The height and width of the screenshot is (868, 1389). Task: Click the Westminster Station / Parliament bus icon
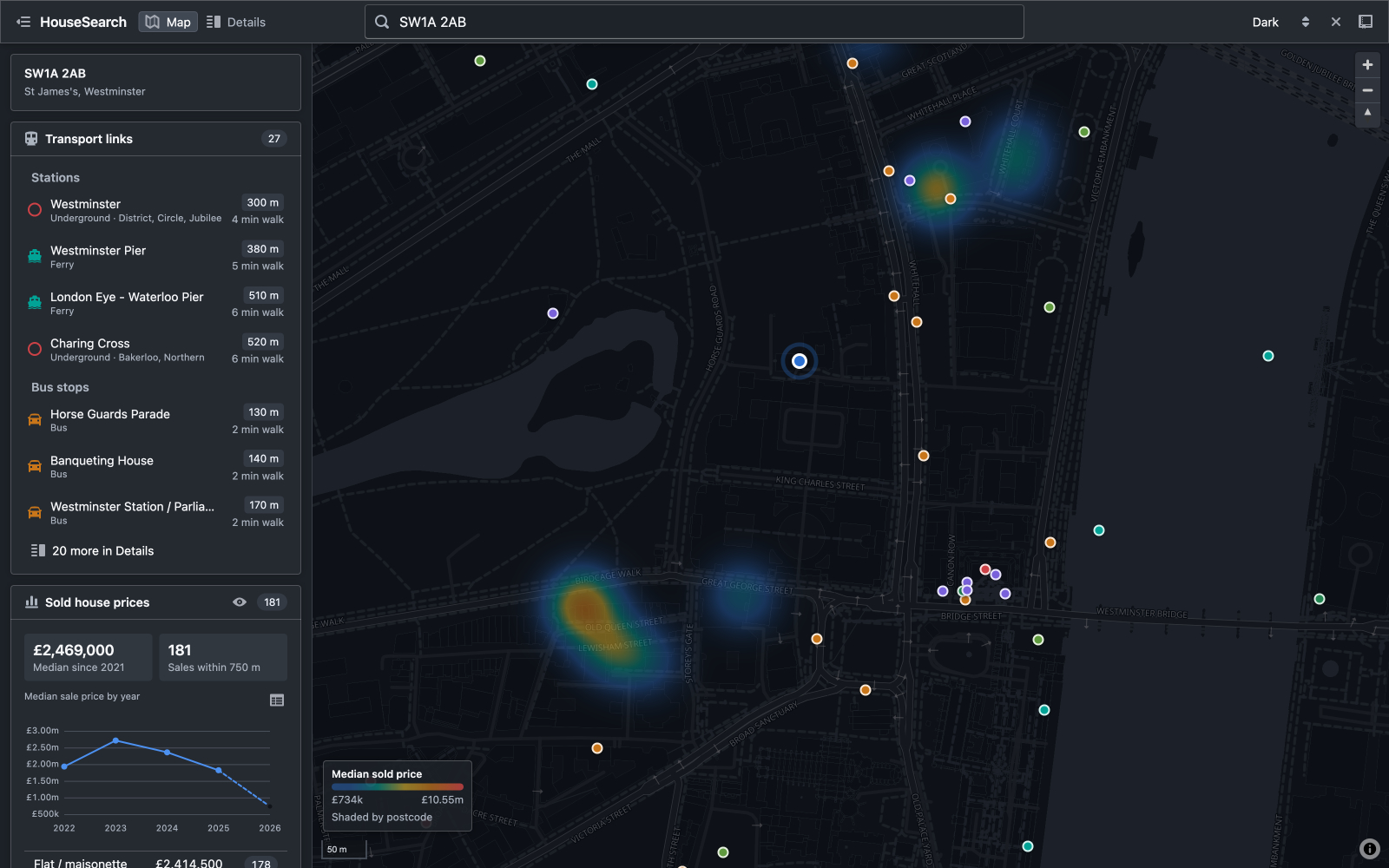click(35, 512)
